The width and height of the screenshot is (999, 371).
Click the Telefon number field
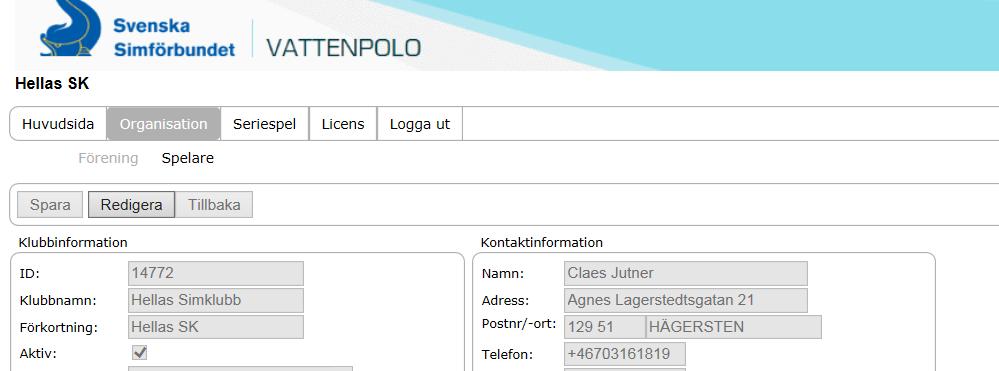625,354
